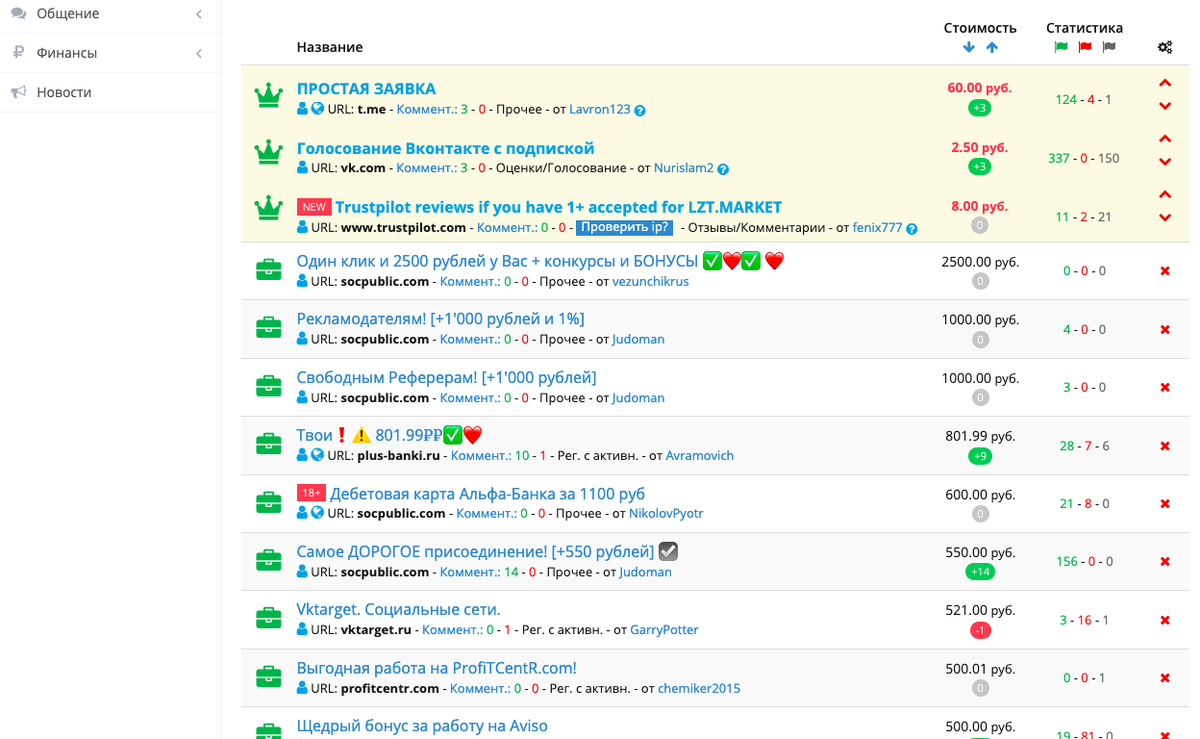Move the Trustpilot task down with the red chevron

[1165, 218]
